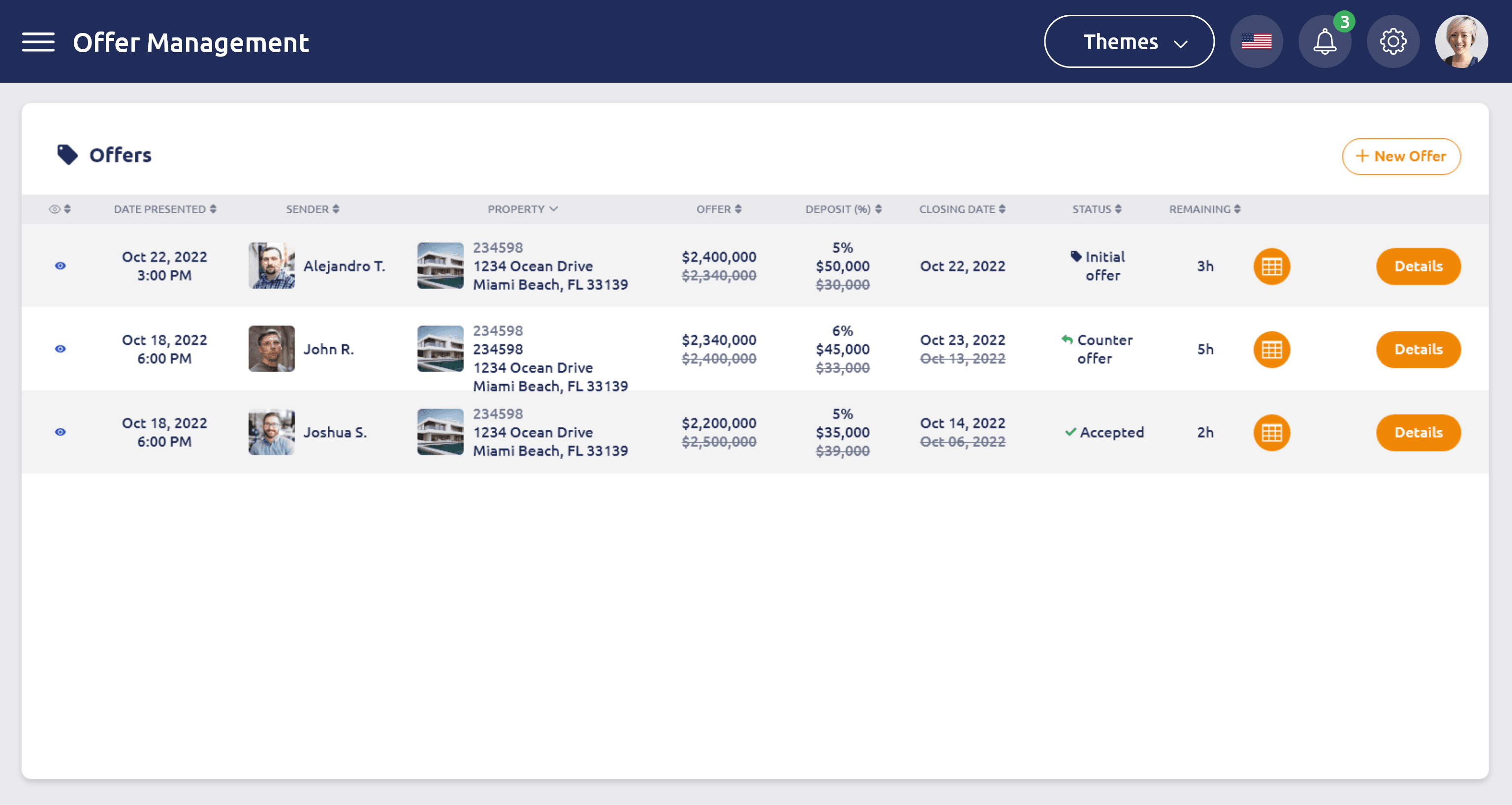
Task: Expand the Themes dropdown
Action: pyautogui.click(x=1129, y=42)
